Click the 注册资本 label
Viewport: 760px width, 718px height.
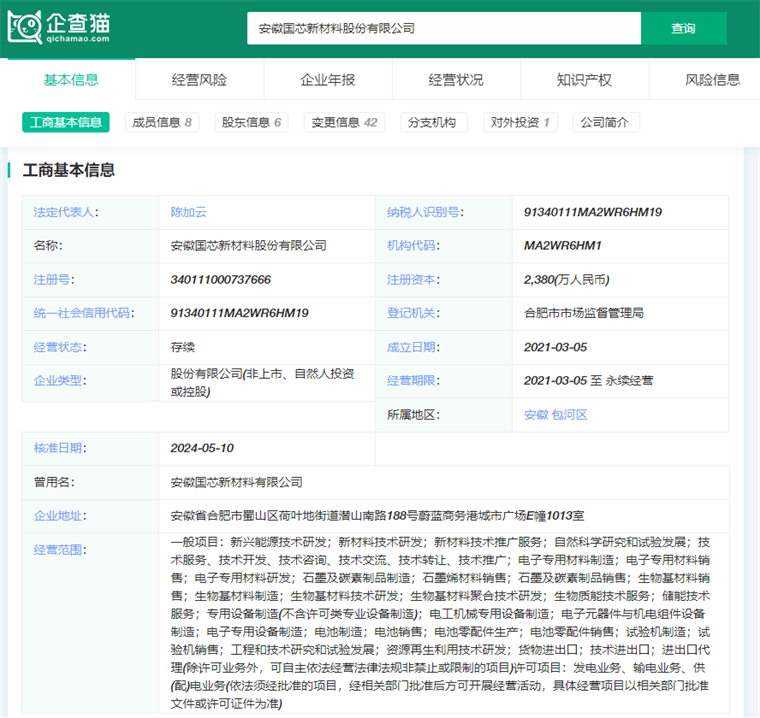(413, 280)
